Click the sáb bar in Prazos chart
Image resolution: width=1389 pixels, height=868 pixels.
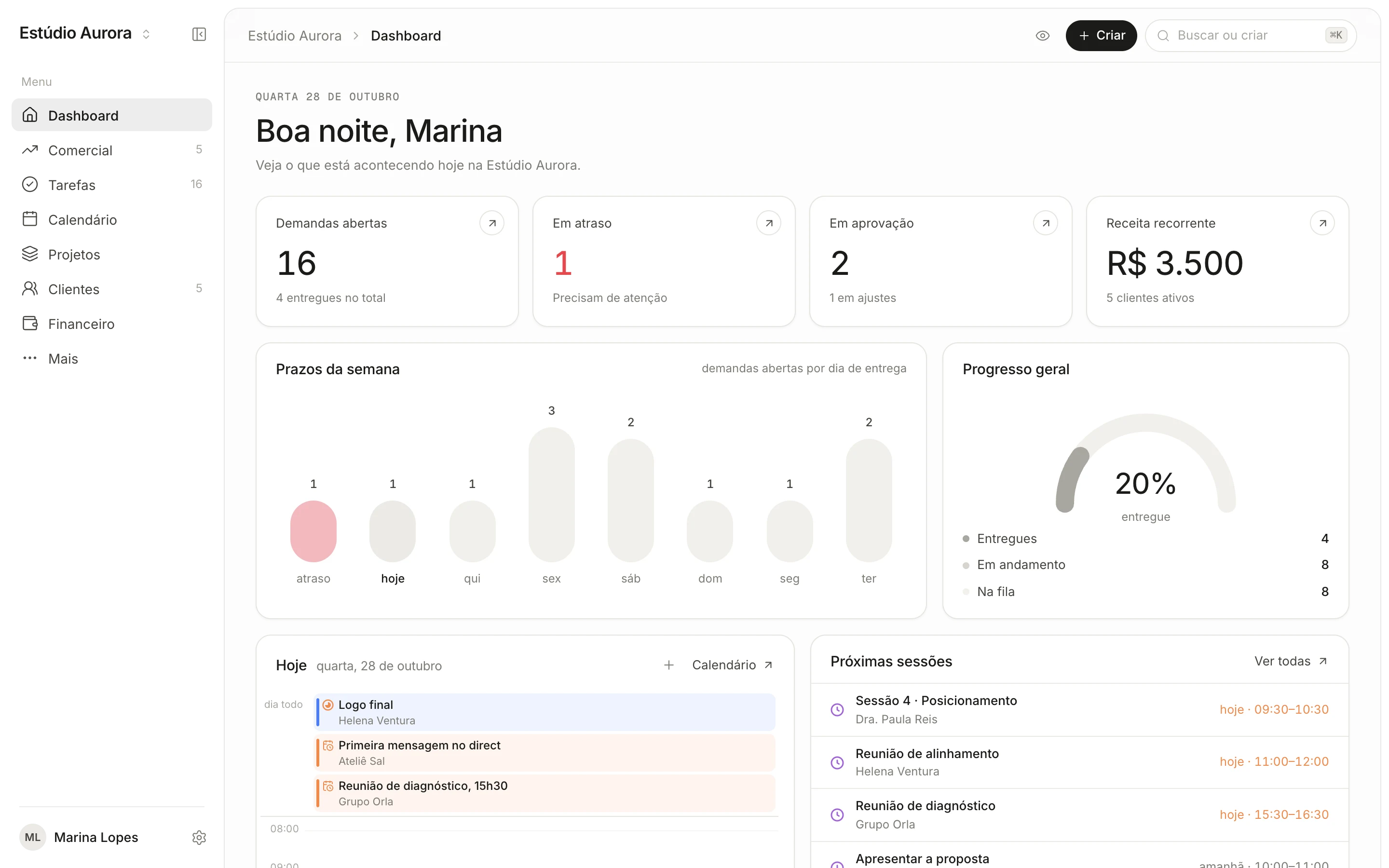point(631,501)
